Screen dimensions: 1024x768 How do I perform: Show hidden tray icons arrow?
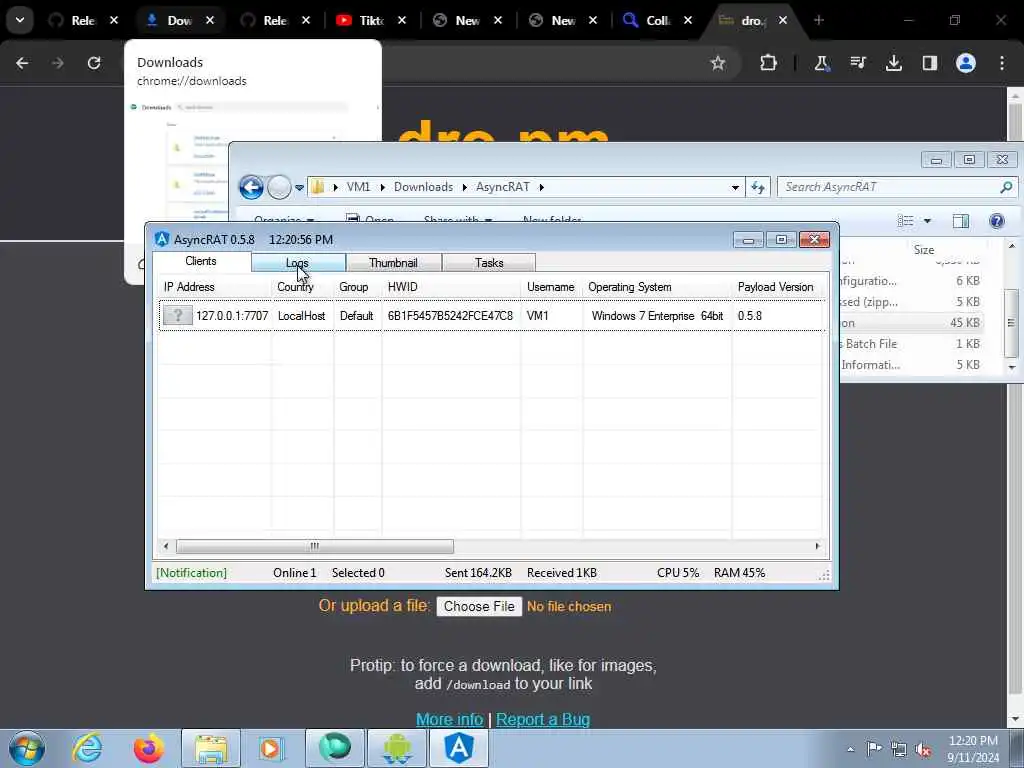[x=850, y=750]
